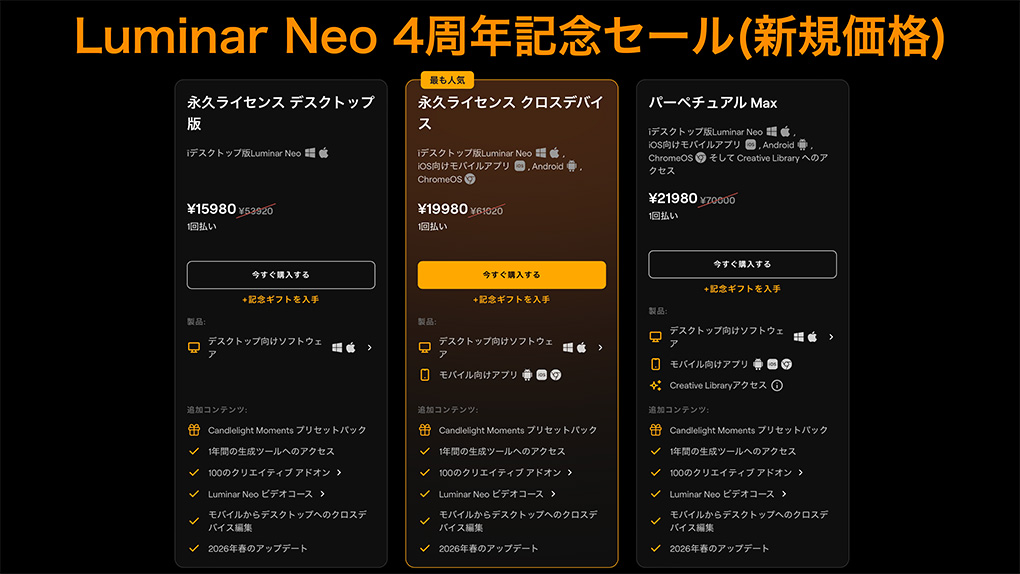
Task: Click the gift icon in the Perpetual Max card
Action: [656, 430]
